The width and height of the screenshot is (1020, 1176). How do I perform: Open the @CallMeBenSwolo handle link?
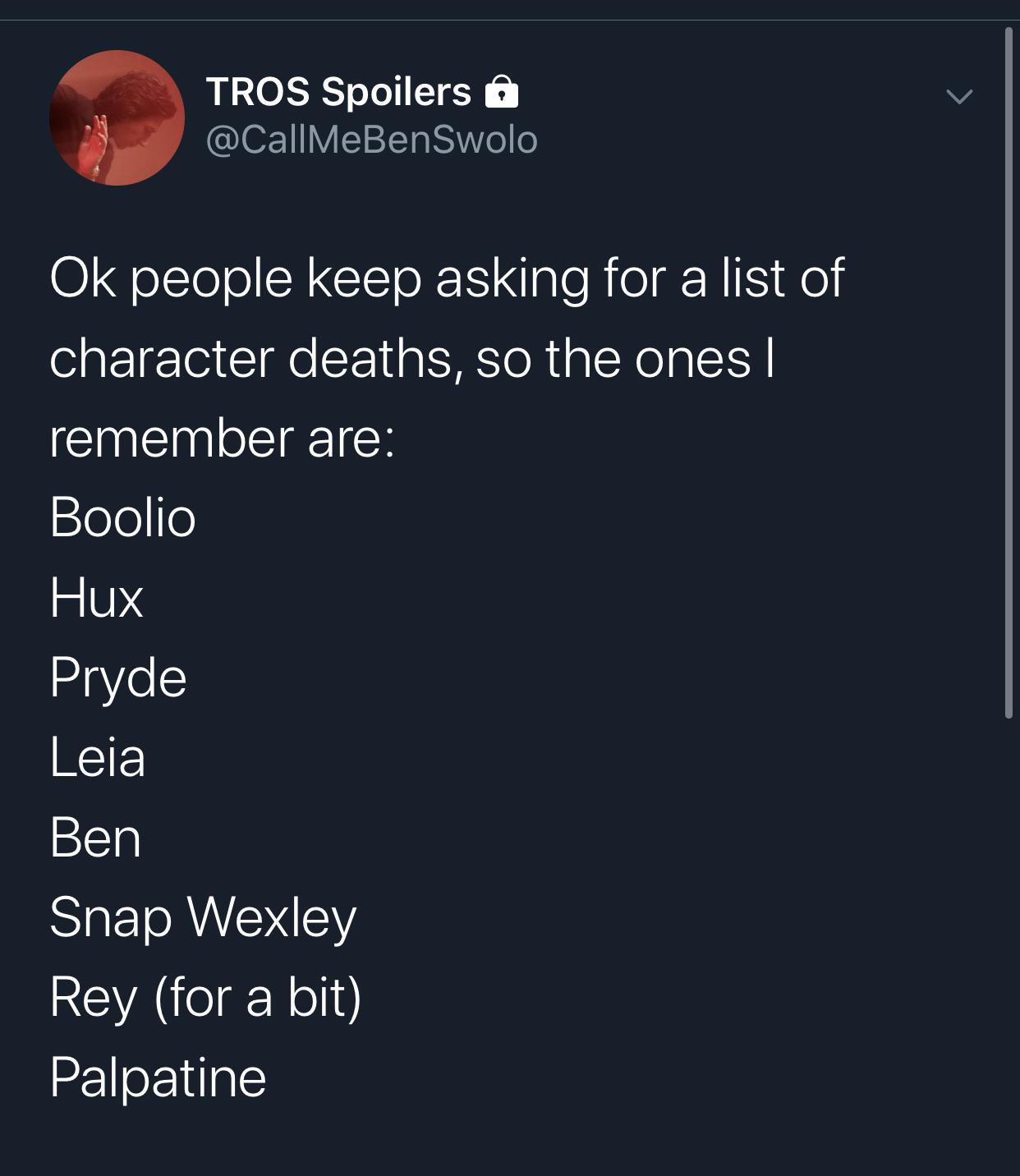point(371,140)
